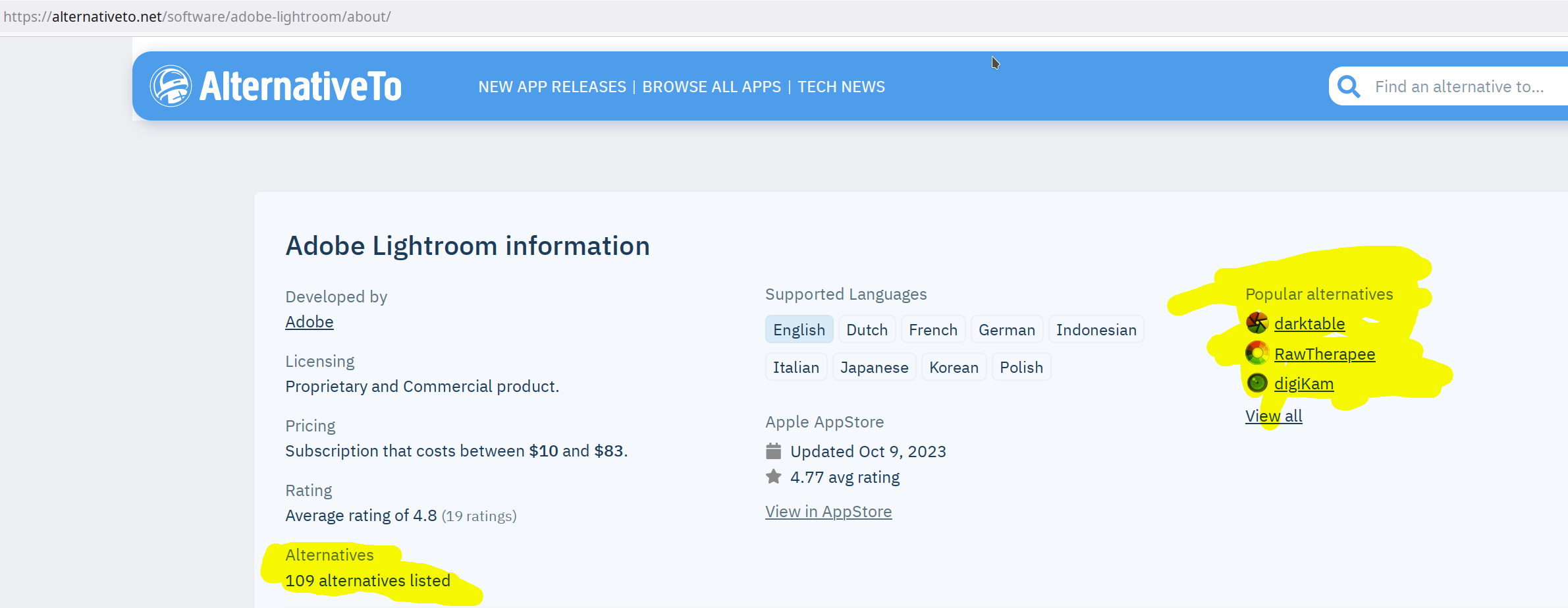Follow the digiKam link
The width and height of the screenshot is (1568, 608).
[1303, 384]
